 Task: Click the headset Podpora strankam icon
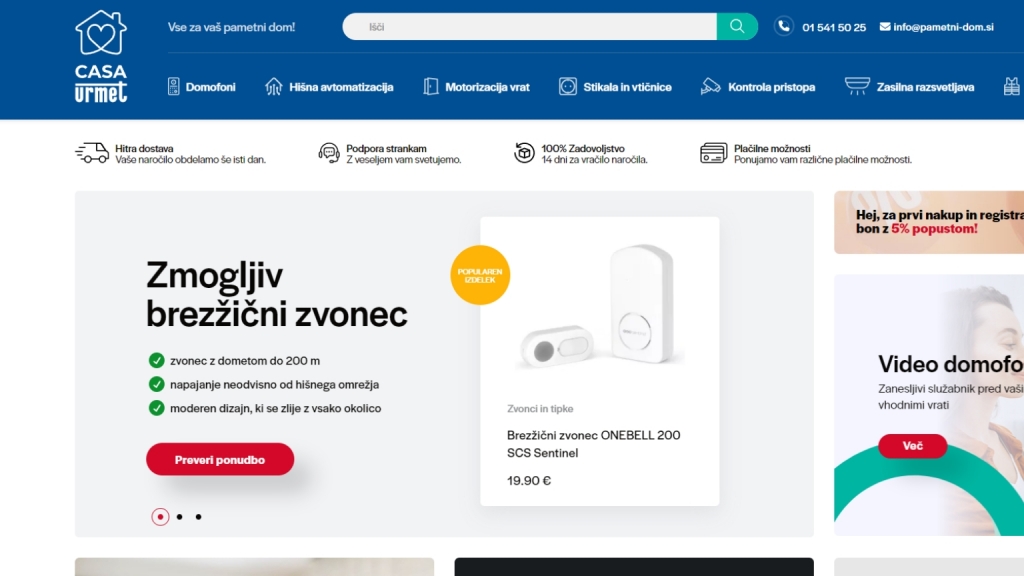[328, 153]
